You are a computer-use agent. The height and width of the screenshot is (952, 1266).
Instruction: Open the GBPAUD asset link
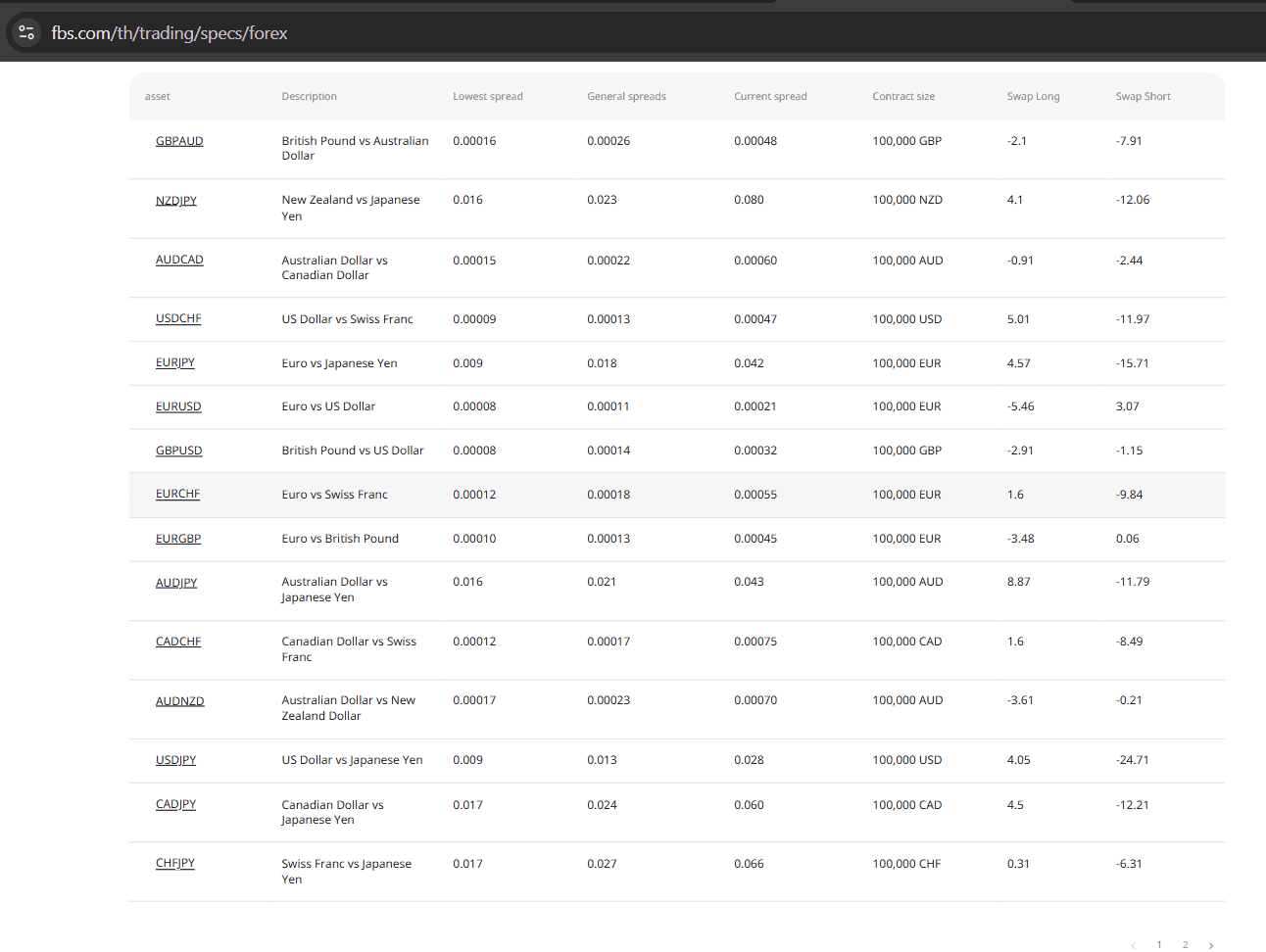click(x=179, y=141)
